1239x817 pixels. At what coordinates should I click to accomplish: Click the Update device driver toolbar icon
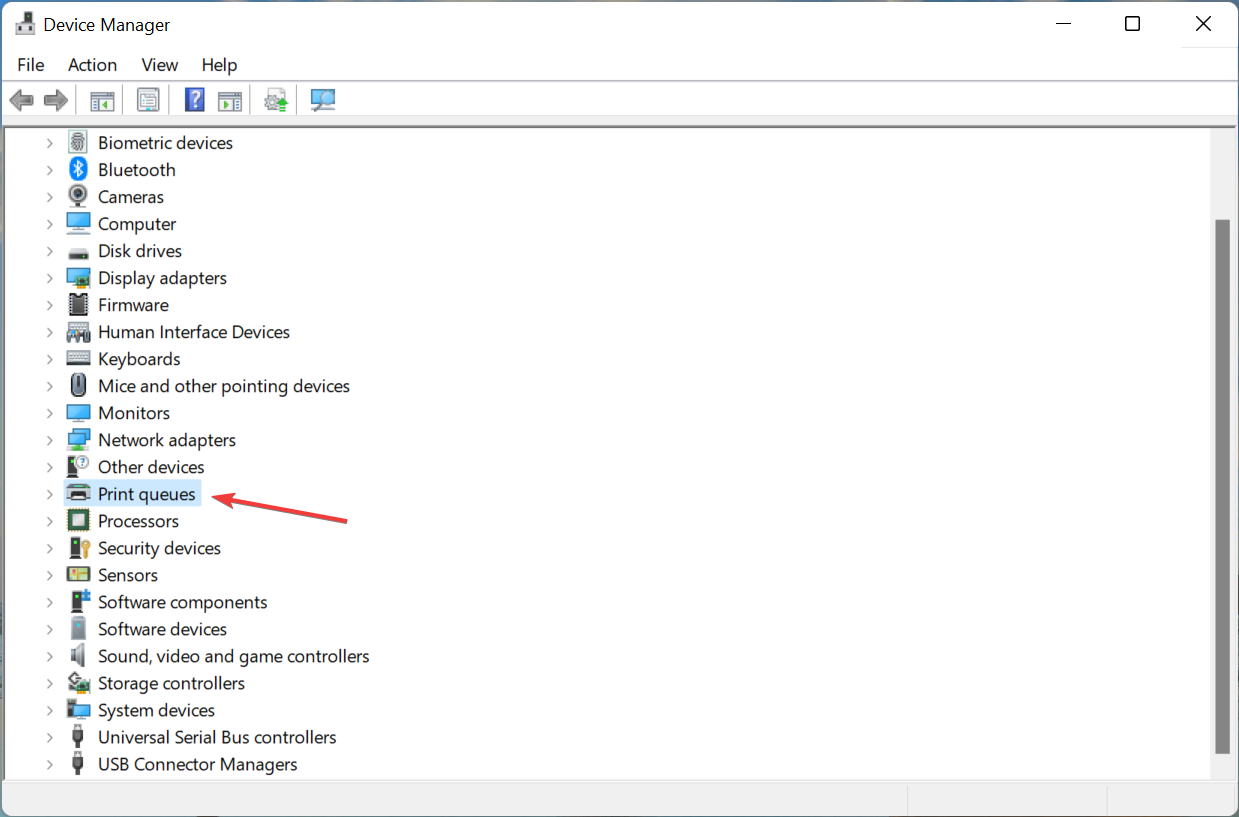tap(276, 100)
